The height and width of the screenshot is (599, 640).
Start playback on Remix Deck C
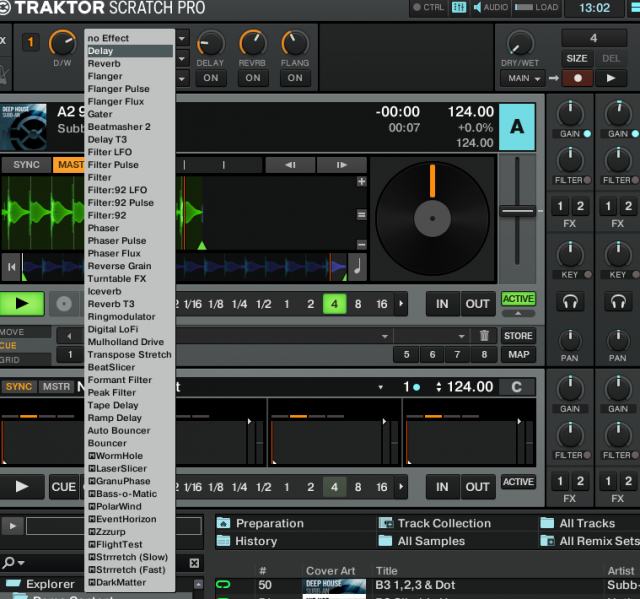click(x=22, y=486)
